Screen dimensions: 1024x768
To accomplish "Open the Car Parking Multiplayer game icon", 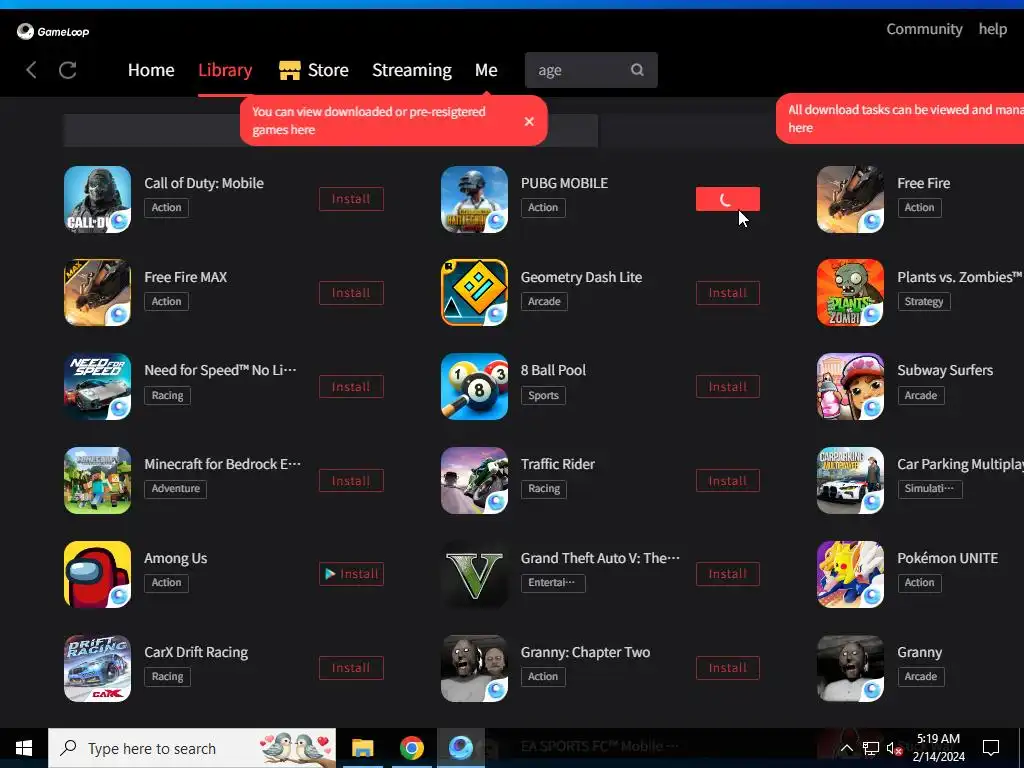I will pos(850,481).
